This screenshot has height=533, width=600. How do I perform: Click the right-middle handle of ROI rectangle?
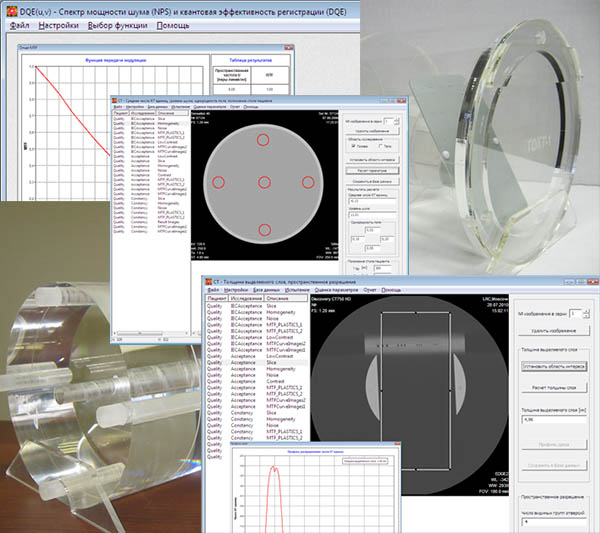coord(450,391)
